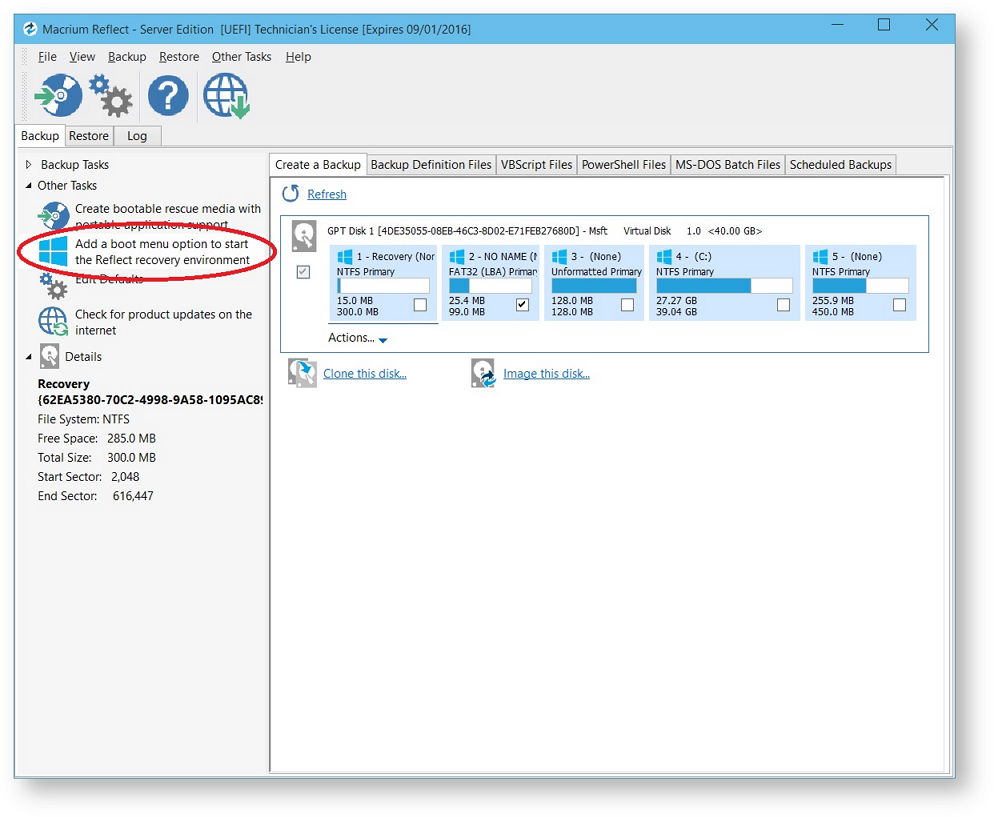Switch to the Log tab

tap(137, 136)
